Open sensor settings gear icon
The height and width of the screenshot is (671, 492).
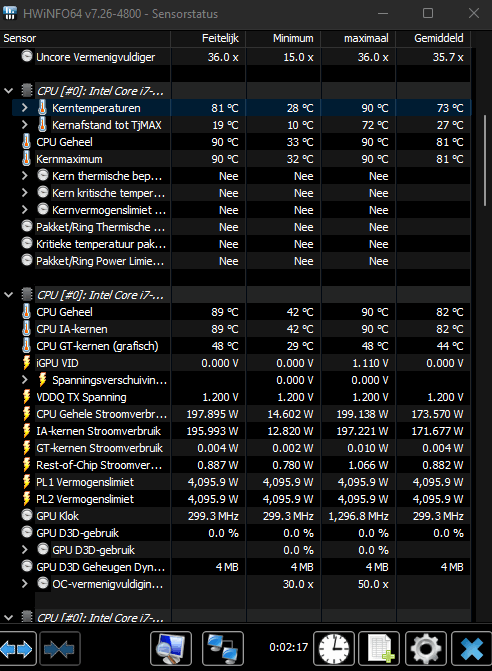pos(425,649)
